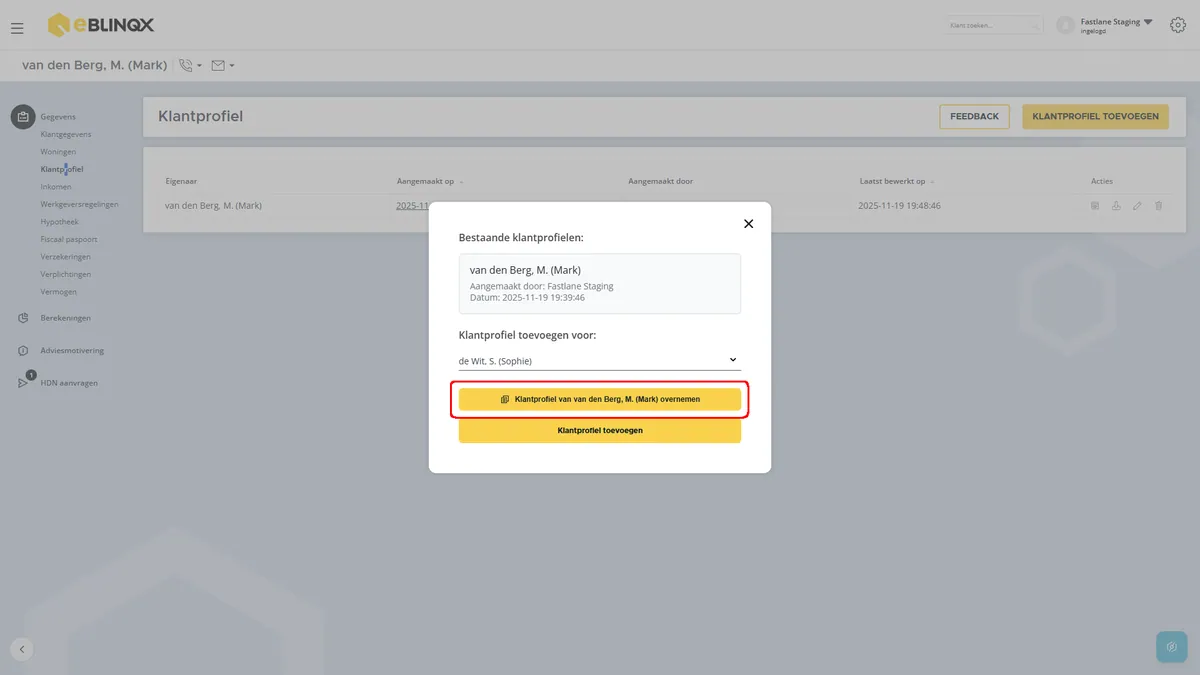This screenshot has width=1200, height=675.
Task: Open the Gegevens section icon
Action: 23,117
